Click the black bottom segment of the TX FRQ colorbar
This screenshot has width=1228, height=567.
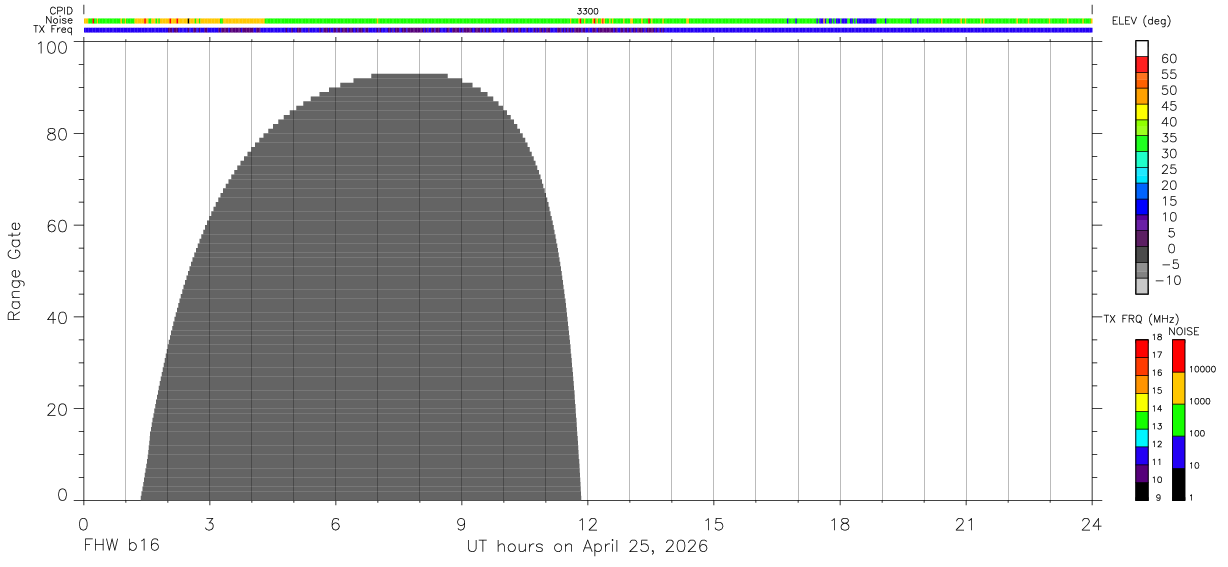coord(1142,492)
